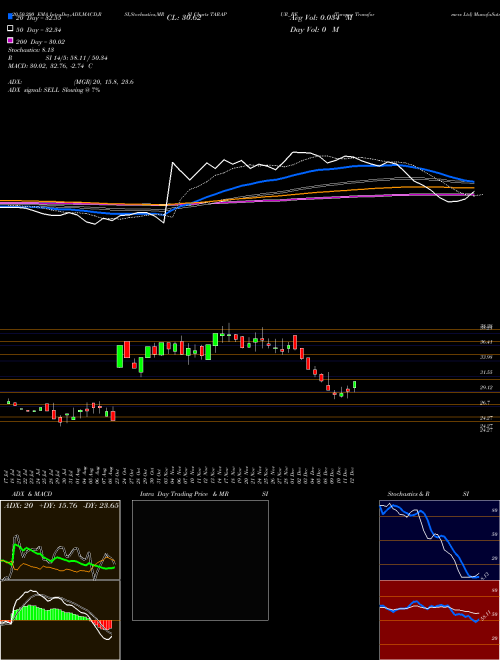Image resolution: width=500 pixels, height=660 pixels.
Task: Click the 36.41 price axis label
Action: pyautogui.click(x=486, y=342)
